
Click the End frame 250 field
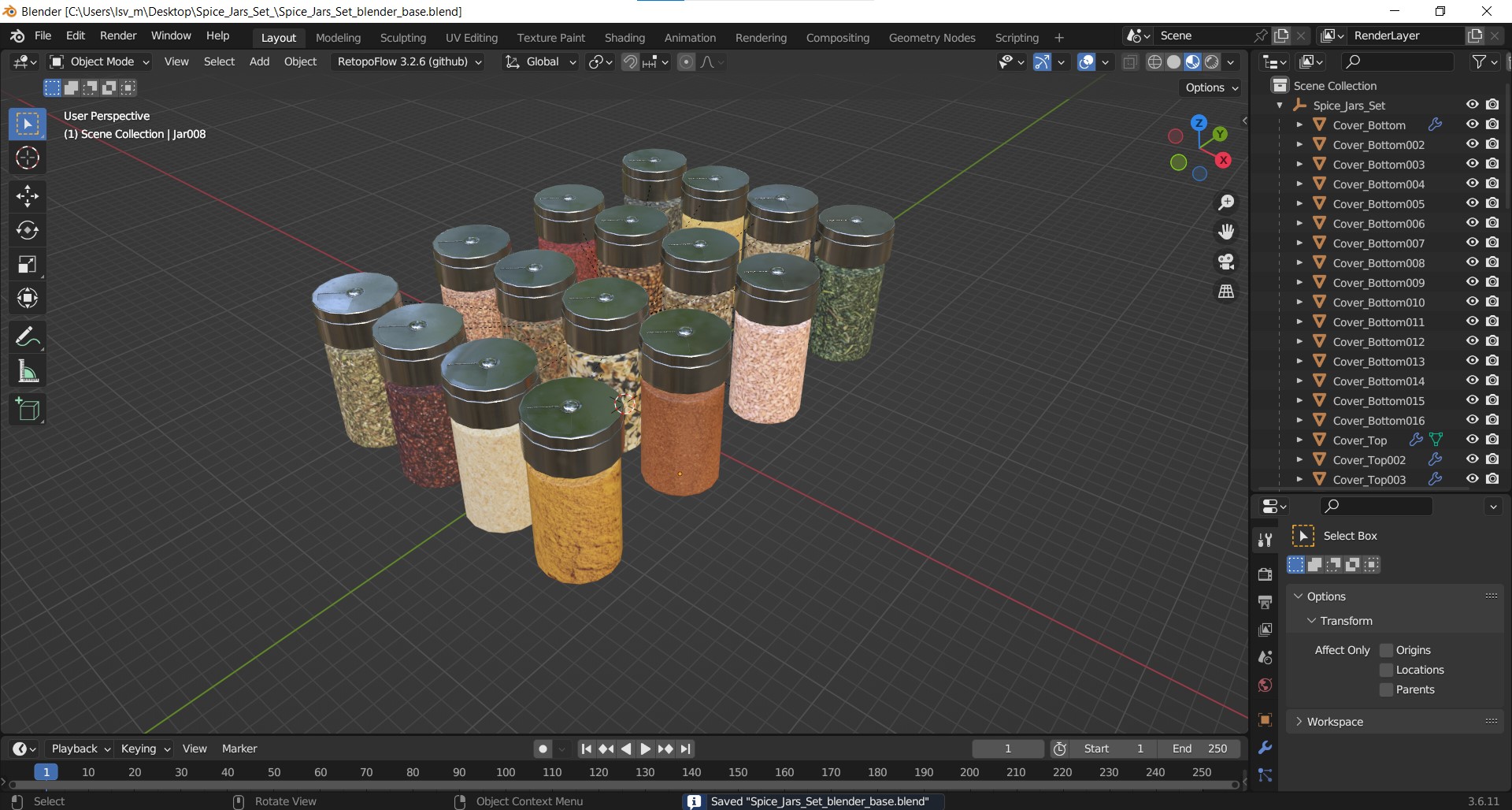click(x=1198, y=749)
